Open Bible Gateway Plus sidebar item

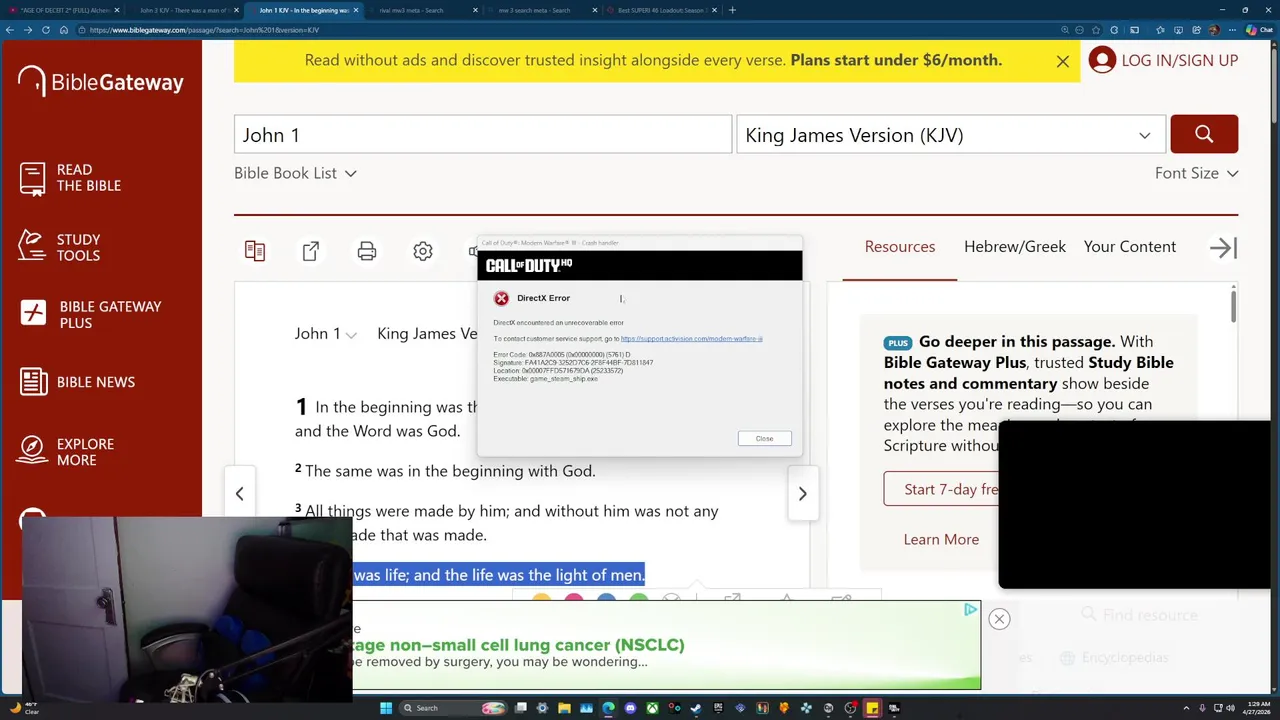(90, 315)
